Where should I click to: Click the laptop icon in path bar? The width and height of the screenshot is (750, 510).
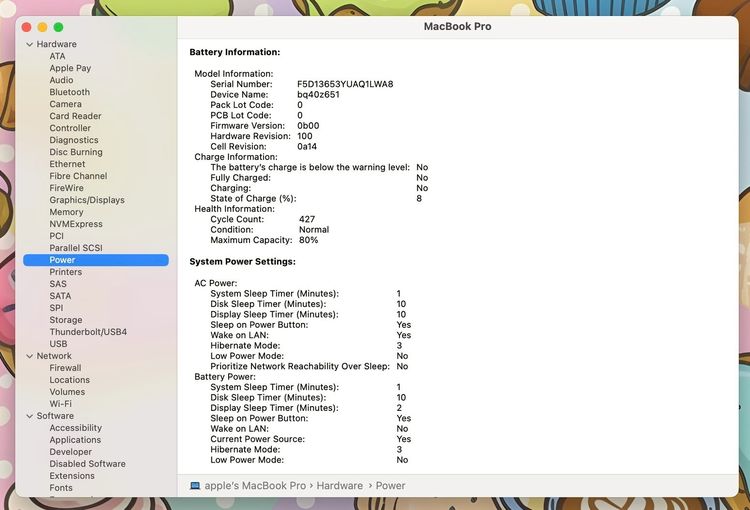pos(195,486)
